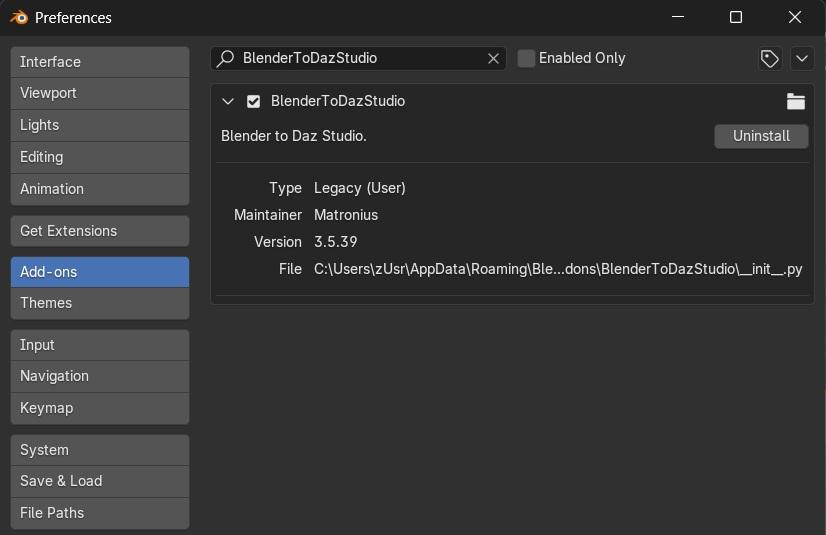
Task: Toggle the Enabled Only checkbox
Action: 527,58
